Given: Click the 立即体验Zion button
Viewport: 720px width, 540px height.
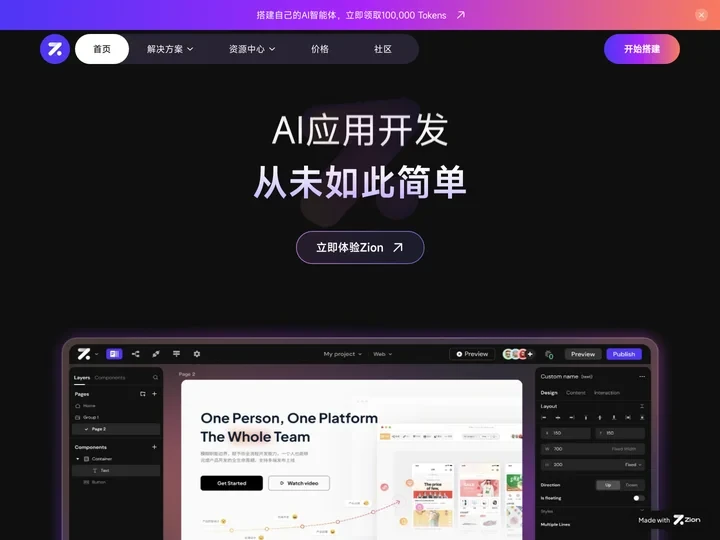Looking at the screenshot, I should point(360,248).
